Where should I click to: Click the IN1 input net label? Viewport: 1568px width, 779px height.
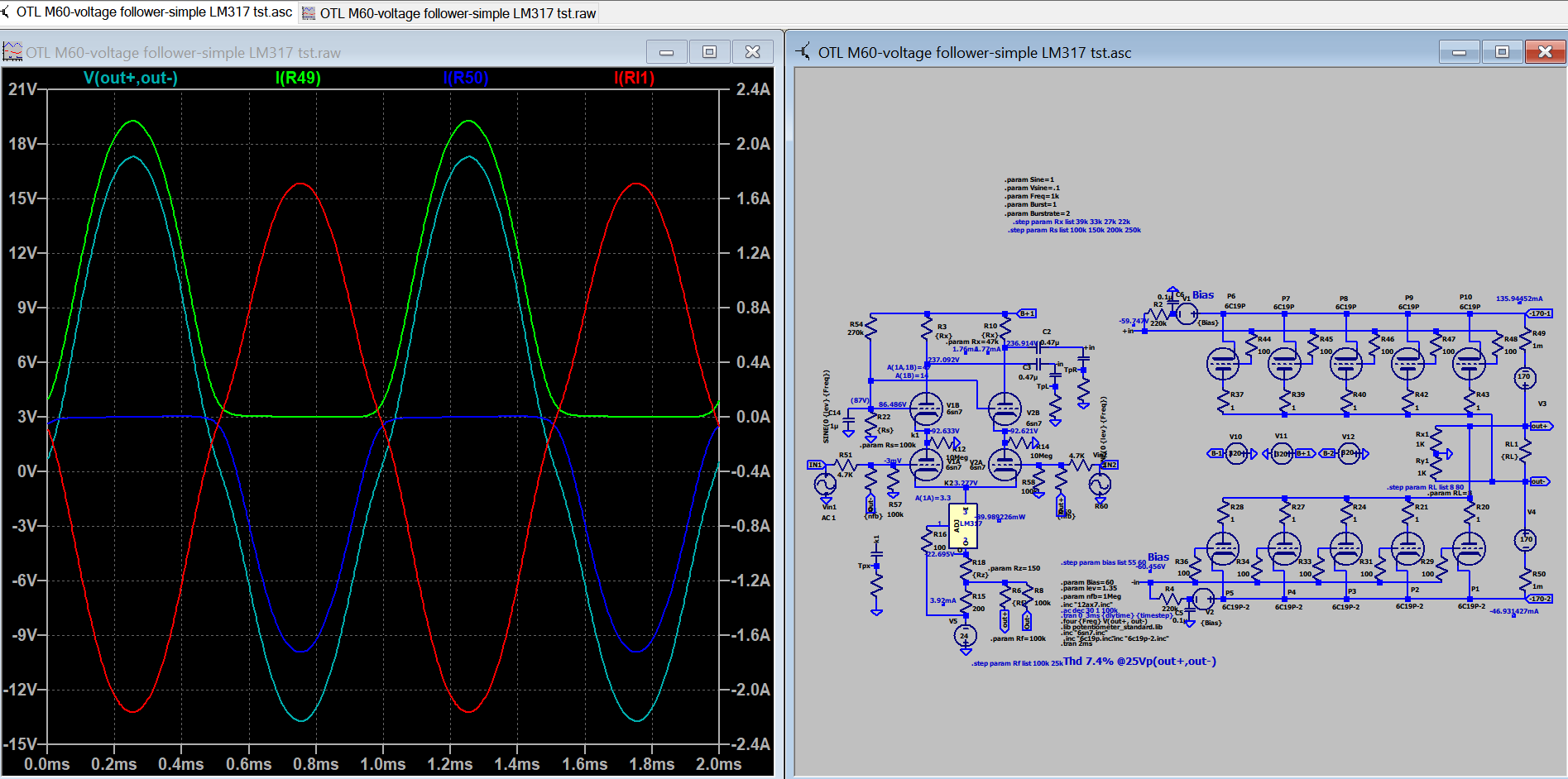815,465
